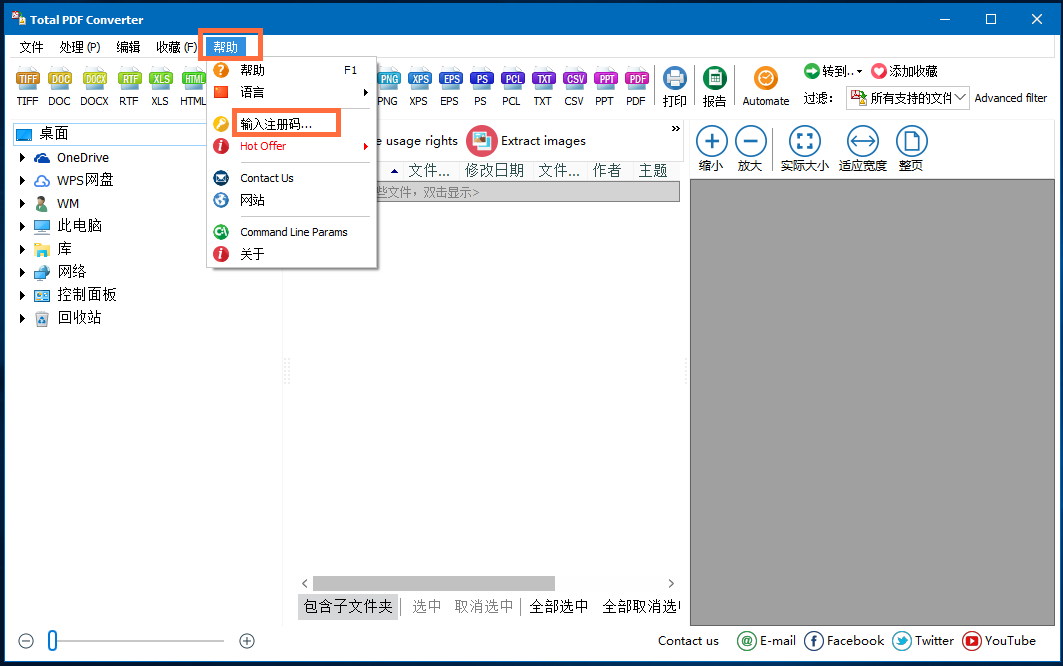Open the 报告 report icon

(714, 80)
